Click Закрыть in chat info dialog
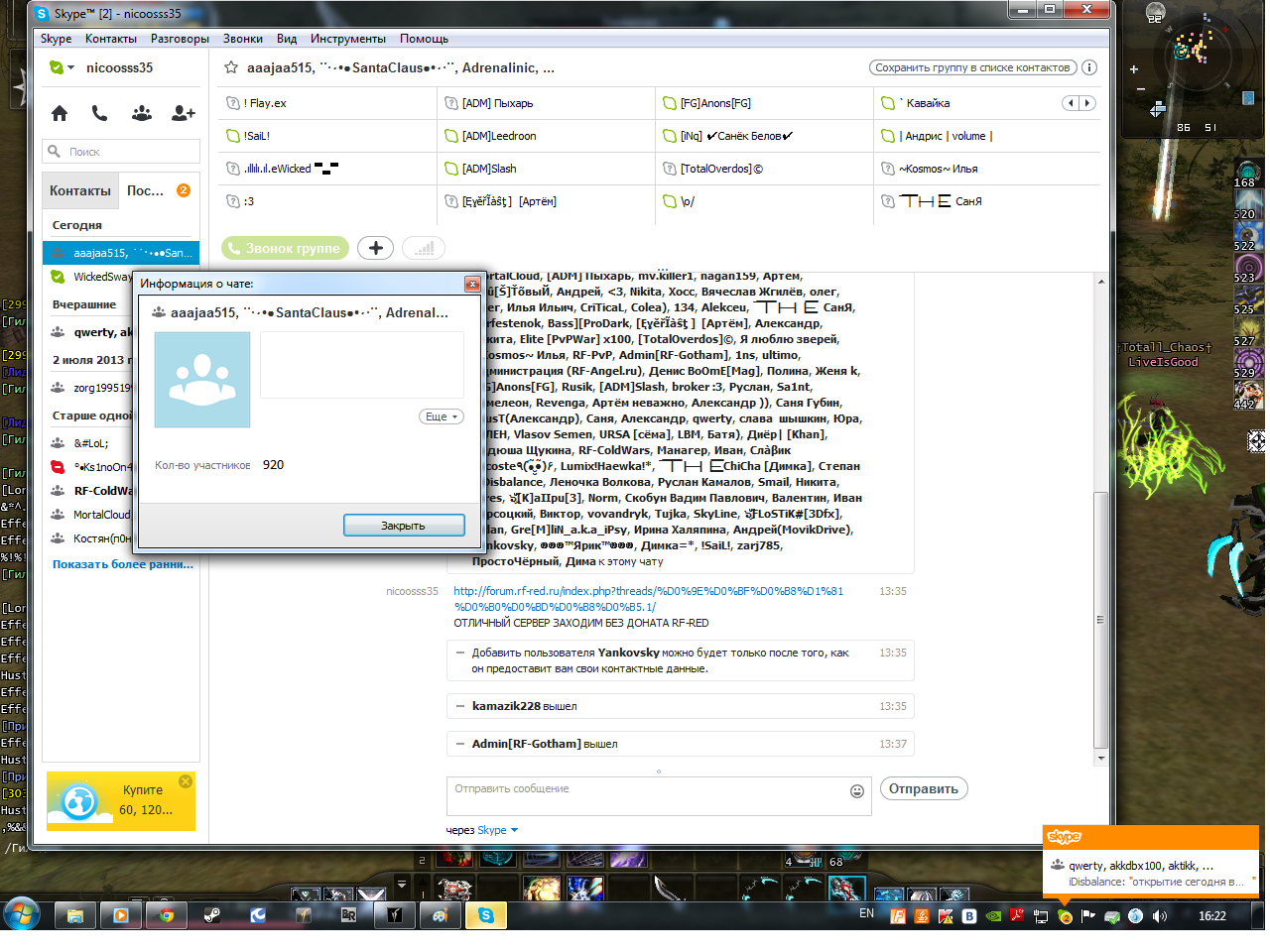Viewport: 1270px width, 952px height. (404, 526)
